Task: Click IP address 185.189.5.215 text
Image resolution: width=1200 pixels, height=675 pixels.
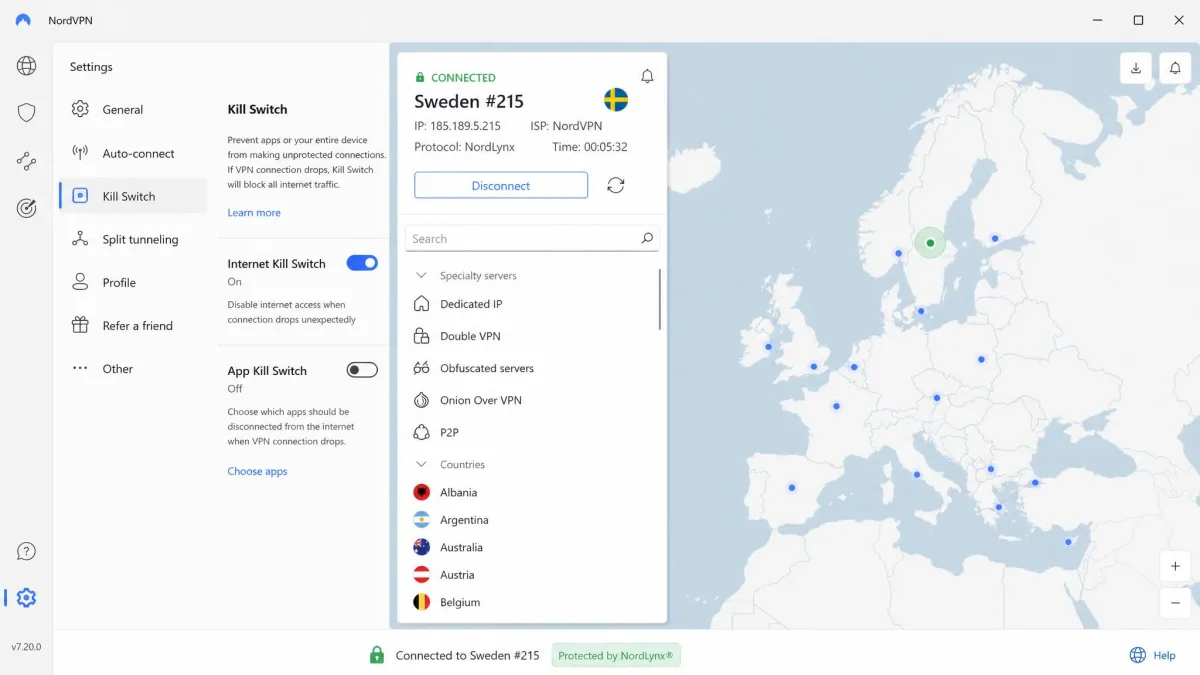Action: click(458, 126)
